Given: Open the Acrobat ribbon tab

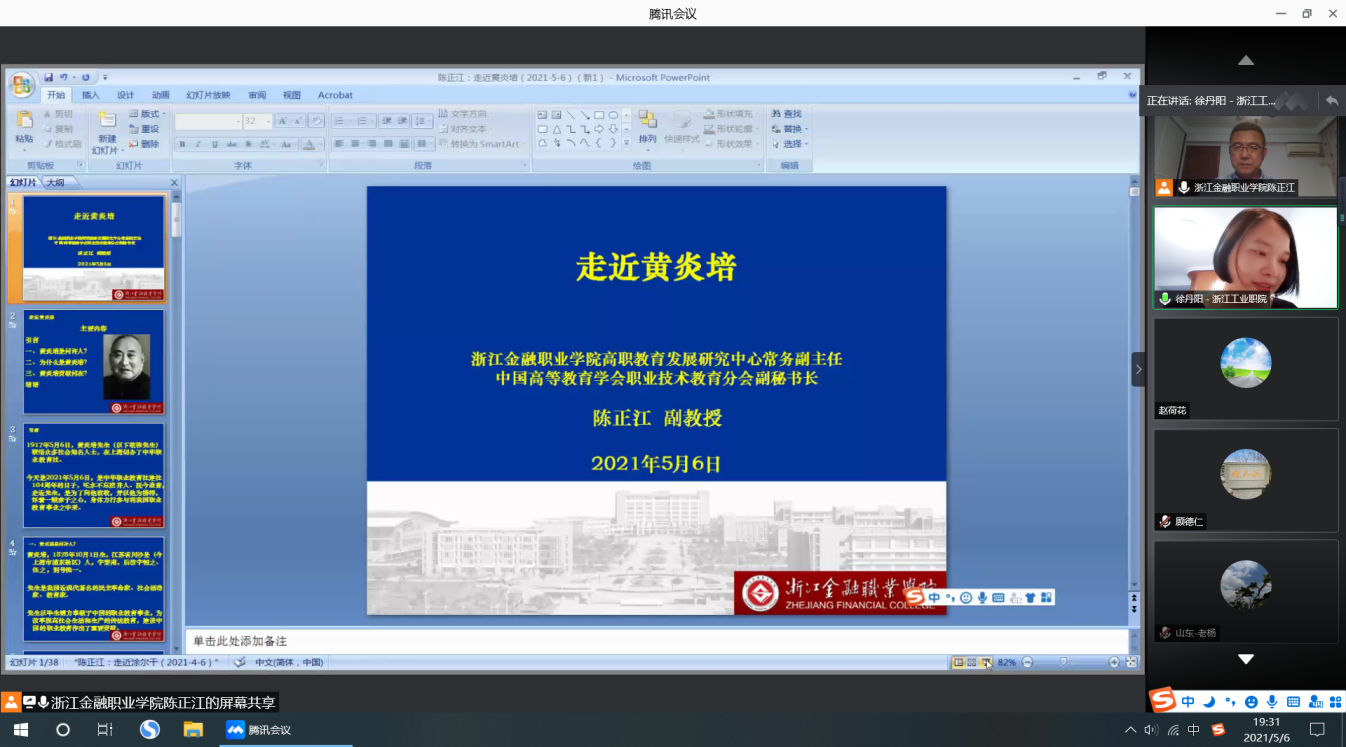Looking at the screenshot, I should point(335,95).
